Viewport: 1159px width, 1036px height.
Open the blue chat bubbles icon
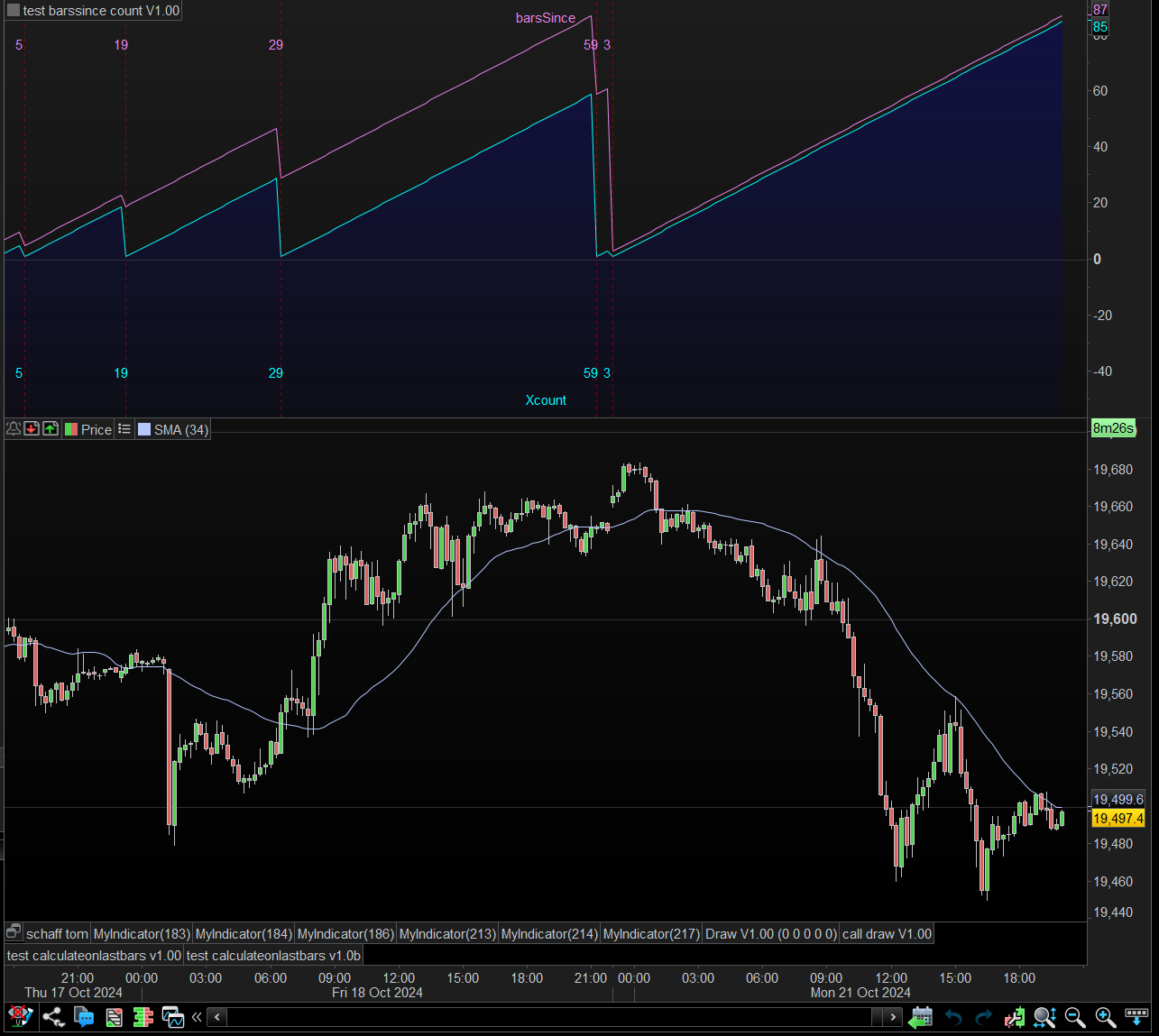coord(84,1017)
